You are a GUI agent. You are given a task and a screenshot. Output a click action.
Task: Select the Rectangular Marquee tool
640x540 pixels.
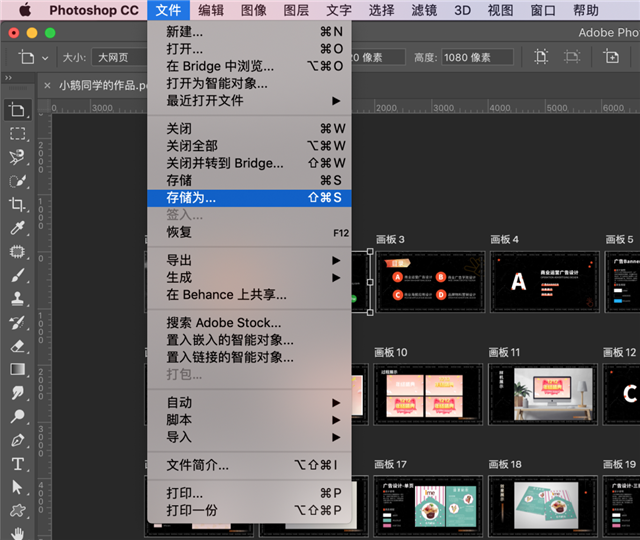point(17,134)
